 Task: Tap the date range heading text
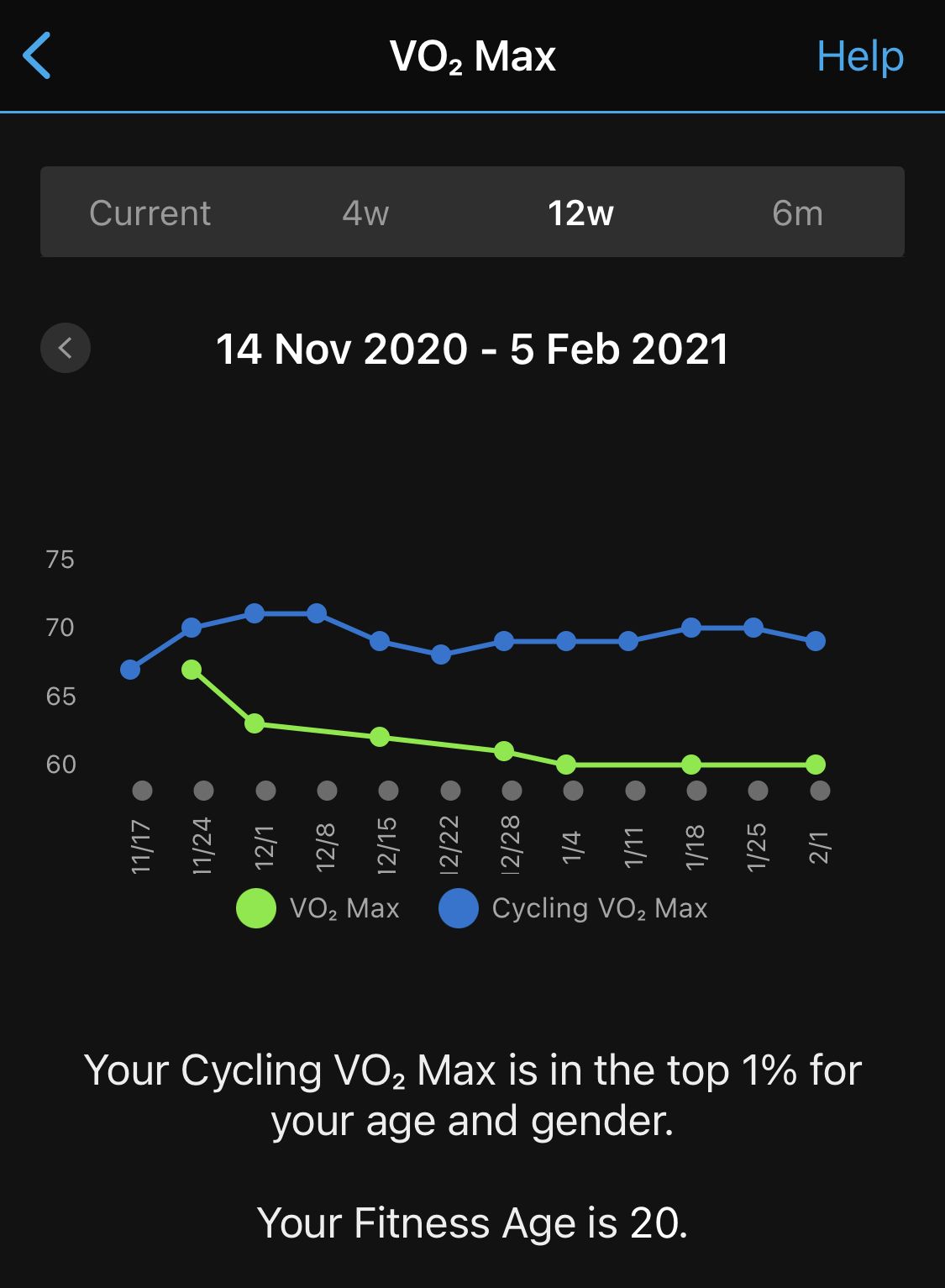tap(472, 349)
